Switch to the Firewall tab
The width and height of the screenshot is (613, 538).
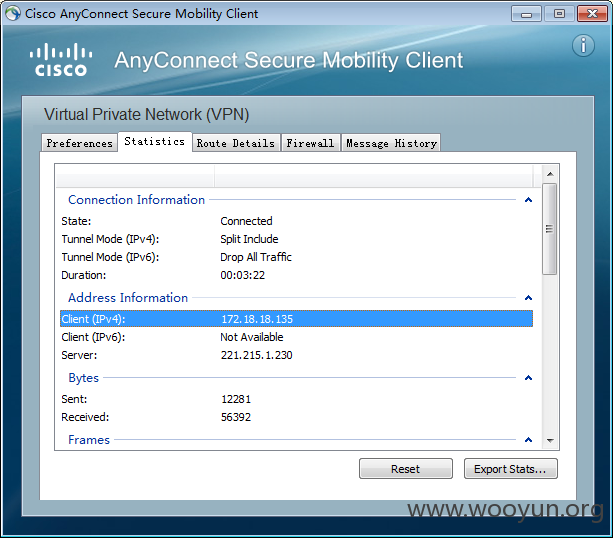310,143
